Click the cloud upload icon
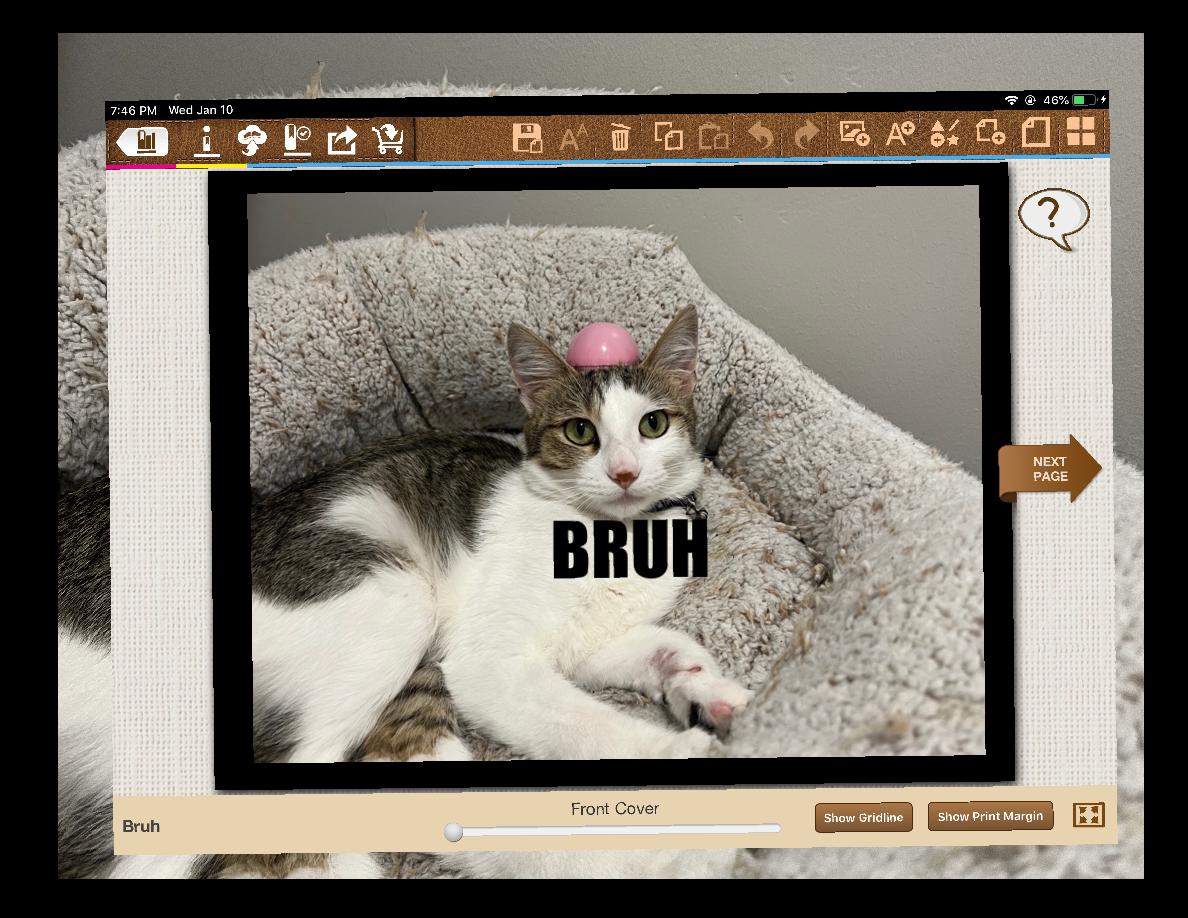The width and height of the screenshot is (1188, 918). [x=252, y=141]
